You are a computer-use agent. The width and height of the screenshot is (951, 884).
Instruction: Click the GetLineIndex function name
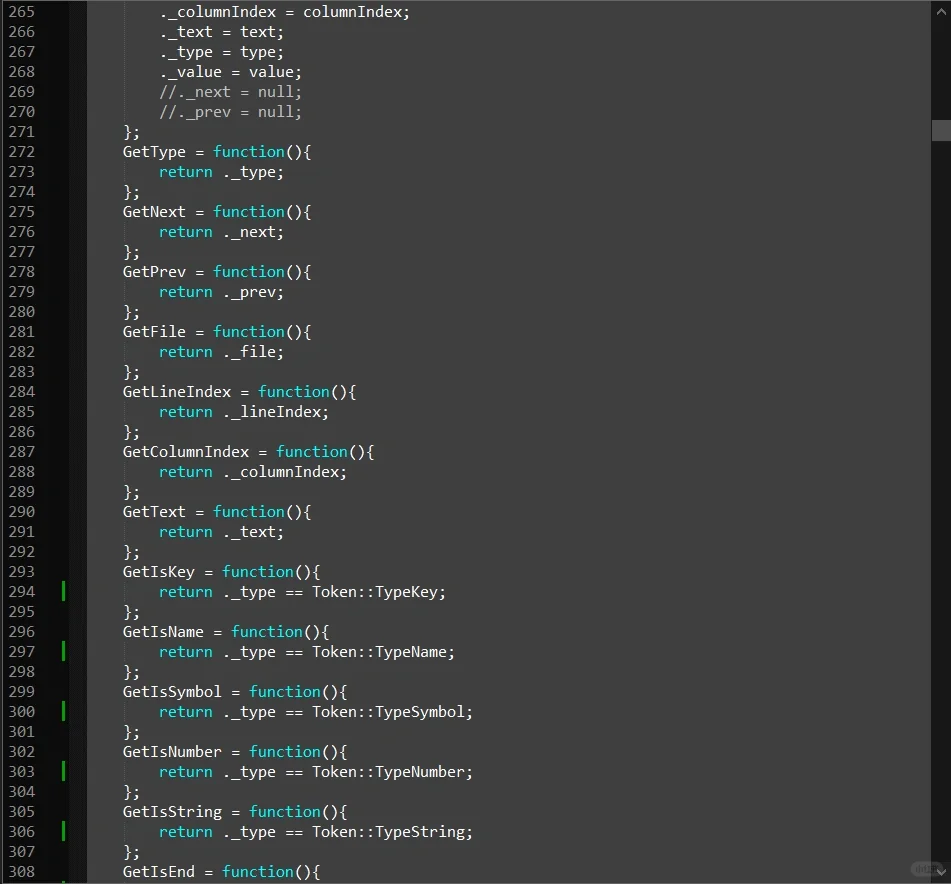pyautogui.click(x=176, y=392)
